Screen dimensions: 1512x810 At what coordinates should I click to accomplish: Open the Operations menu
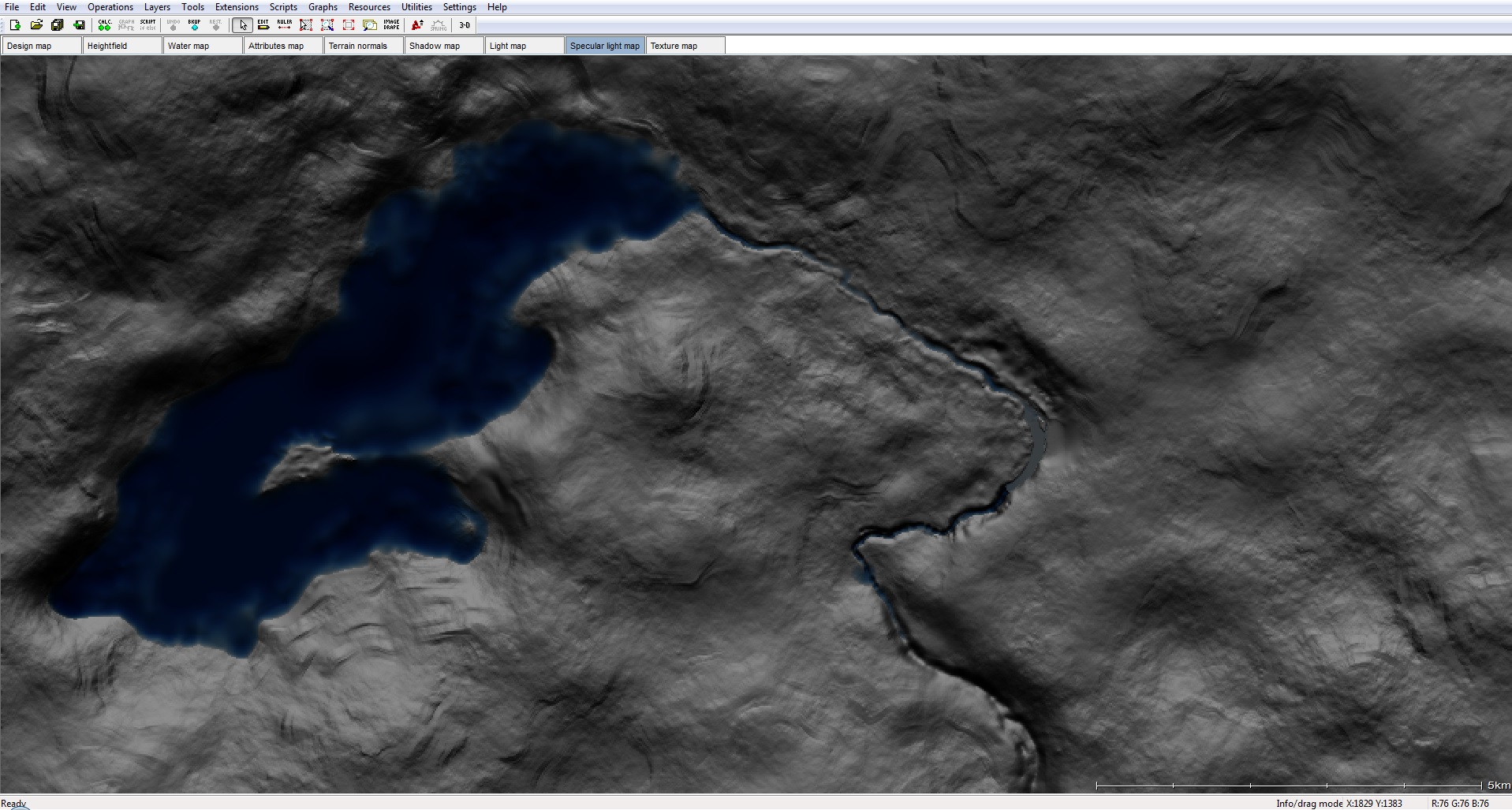(110, 7)
